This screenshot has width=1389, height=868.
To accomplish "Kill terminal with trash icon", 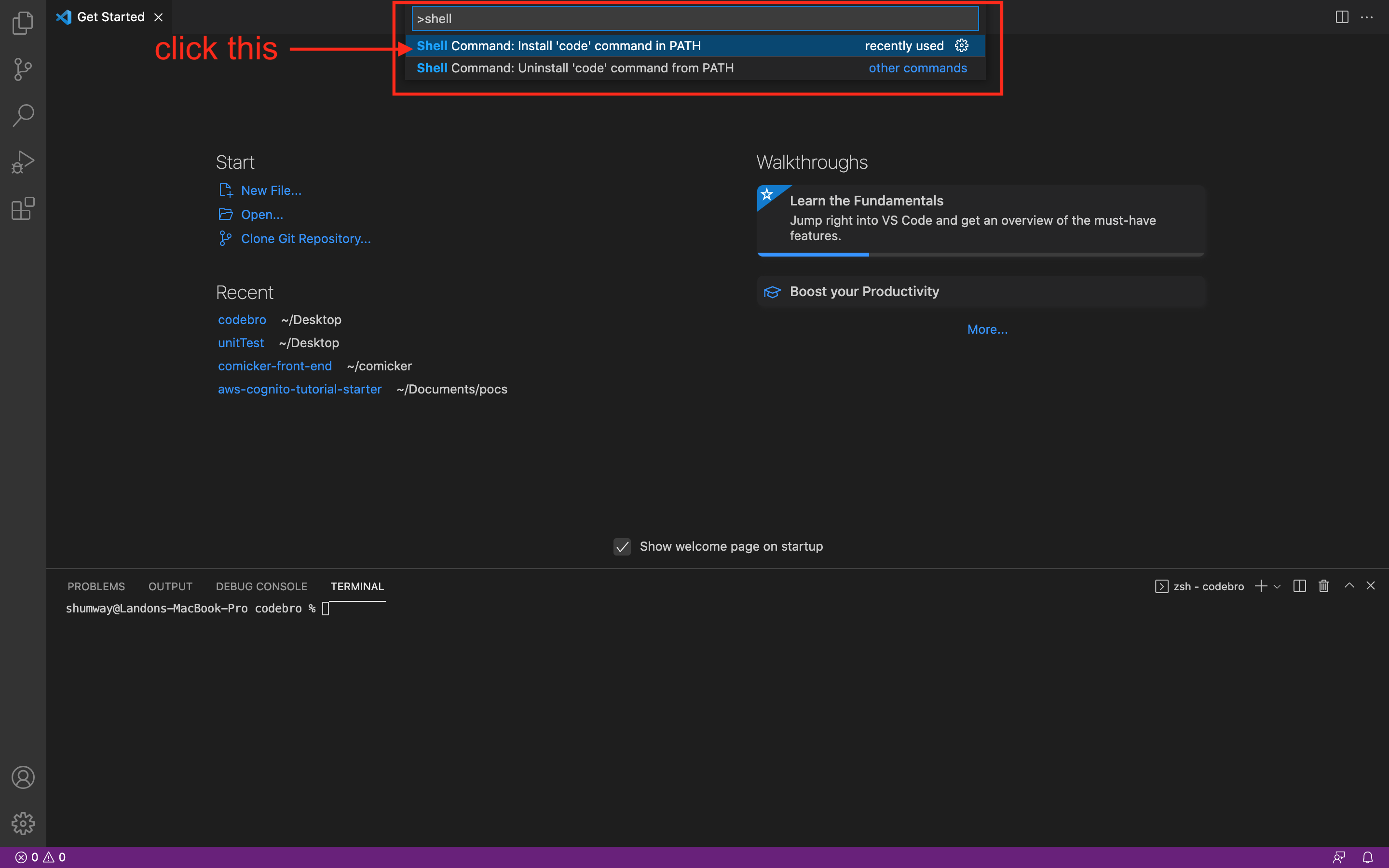I will (x=1324, y=586).
